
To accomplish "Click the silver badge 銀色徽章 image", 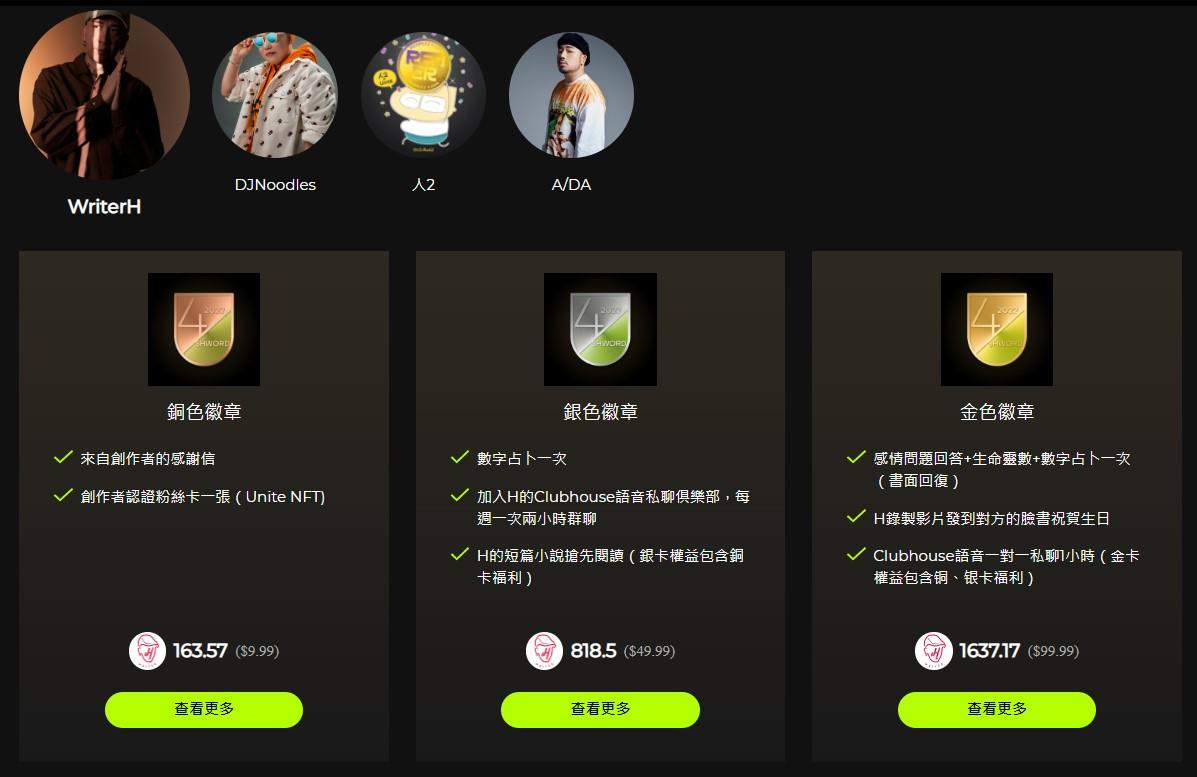I will coord(600,329).
